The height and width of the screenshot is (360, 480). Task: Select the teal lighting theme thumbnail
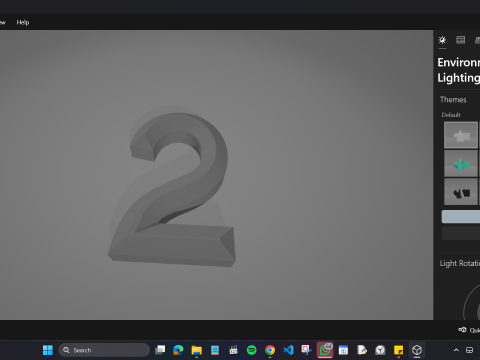click(461, 163)
